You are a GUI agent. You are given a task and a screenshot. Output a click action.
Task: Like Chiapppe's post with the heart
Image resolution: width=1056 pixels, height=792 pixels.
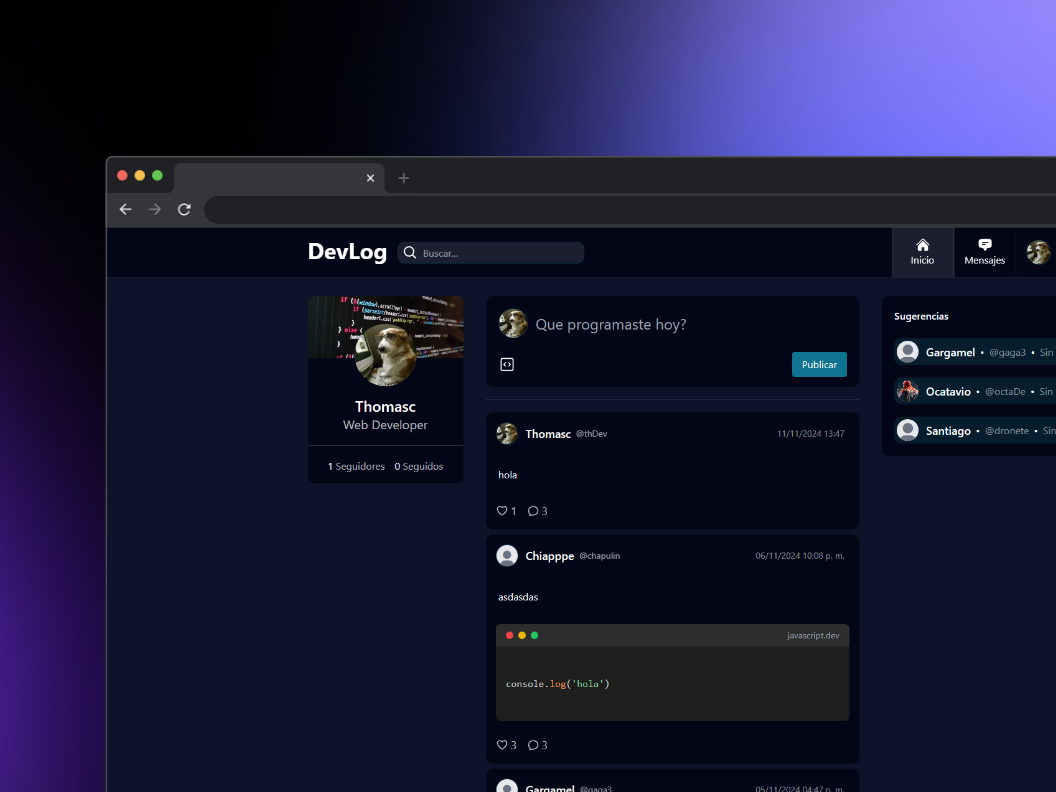[x=502, y=745]
